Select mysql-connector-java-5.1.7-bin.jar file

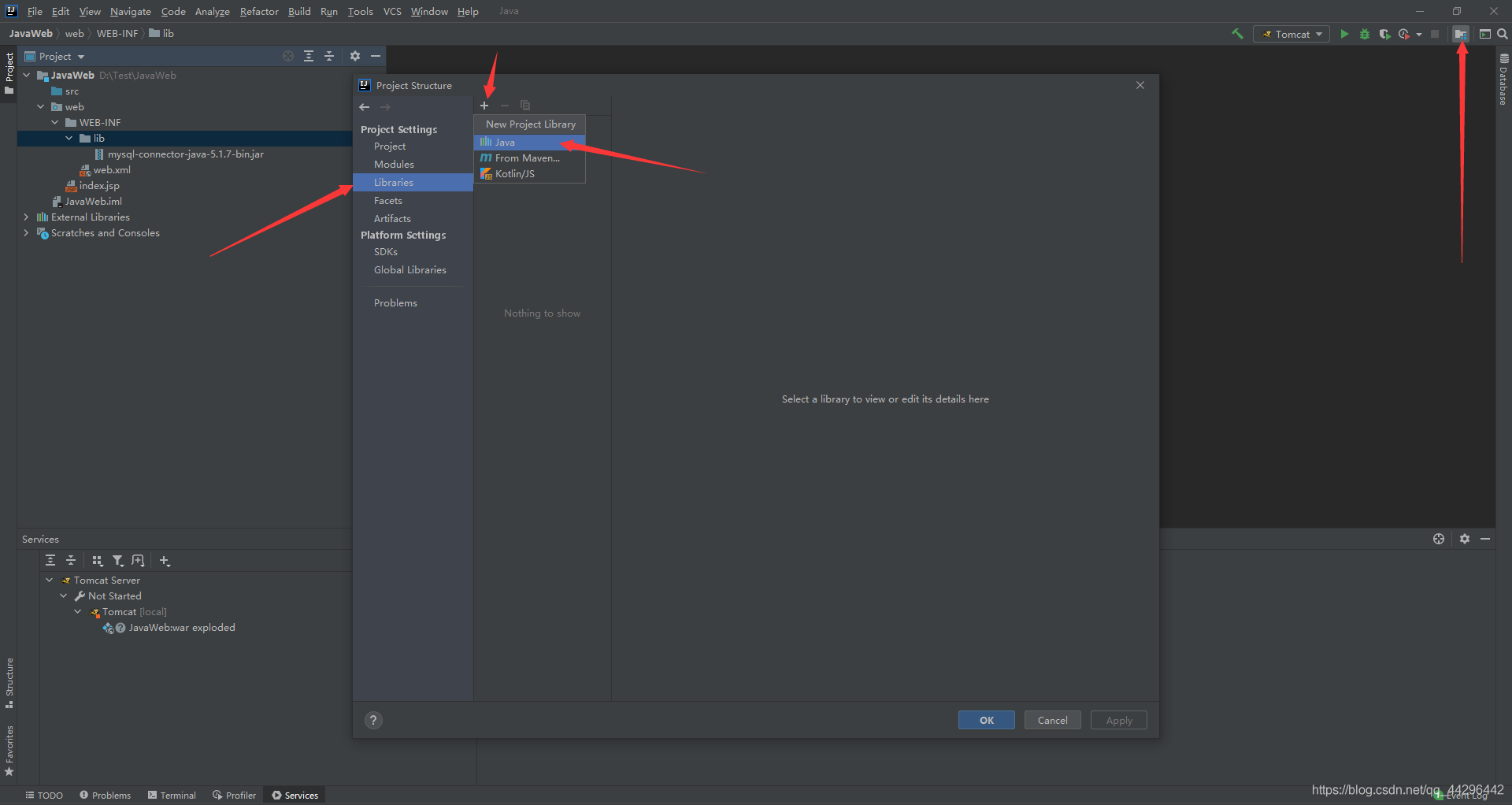tap(185, 154)
